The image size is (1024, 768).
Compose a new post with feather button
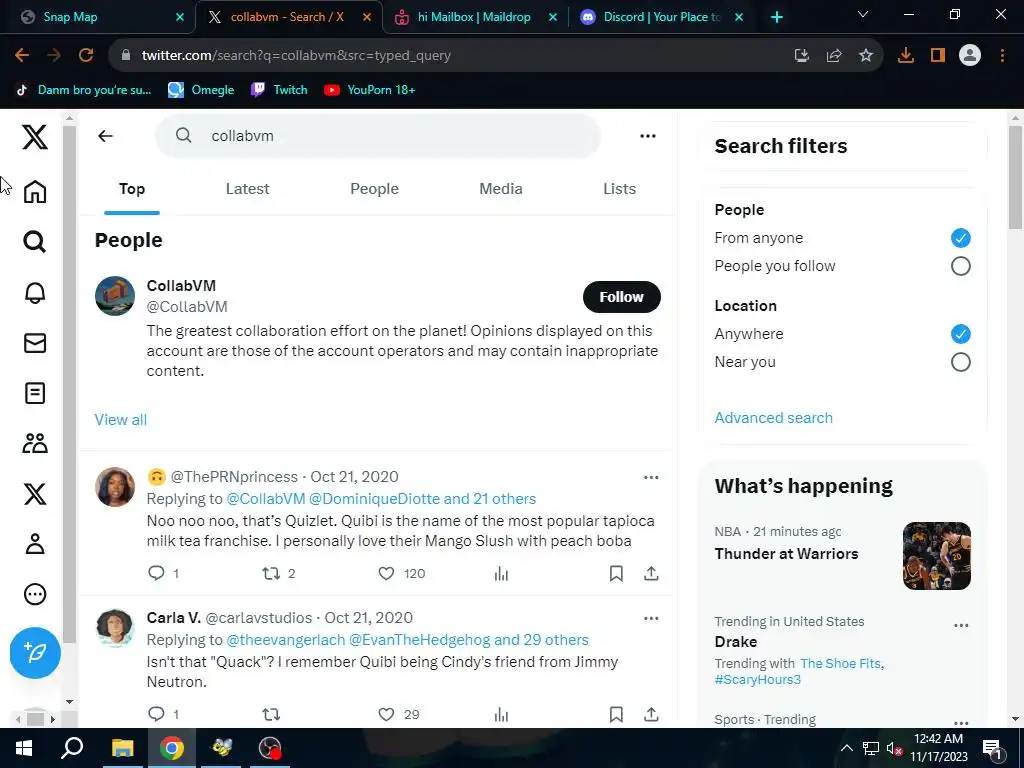coord(35,652)
